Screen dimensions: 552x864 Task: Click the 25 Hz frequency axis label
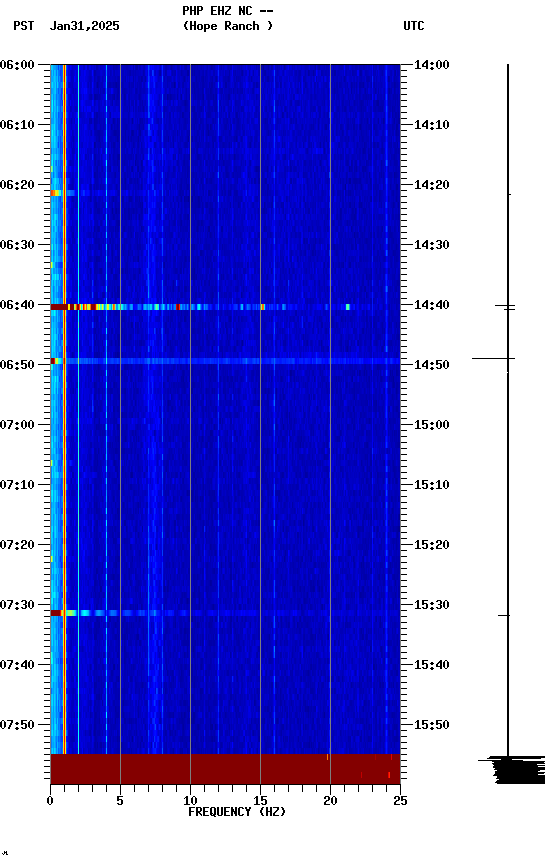(x=400, y=801)
